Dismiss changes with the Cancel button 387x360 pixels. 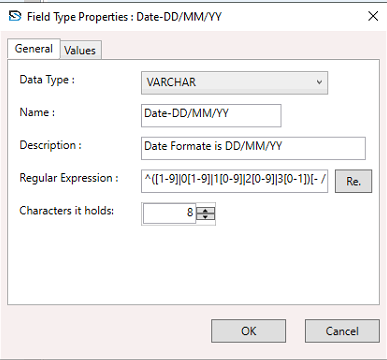[x=342, y=331]
